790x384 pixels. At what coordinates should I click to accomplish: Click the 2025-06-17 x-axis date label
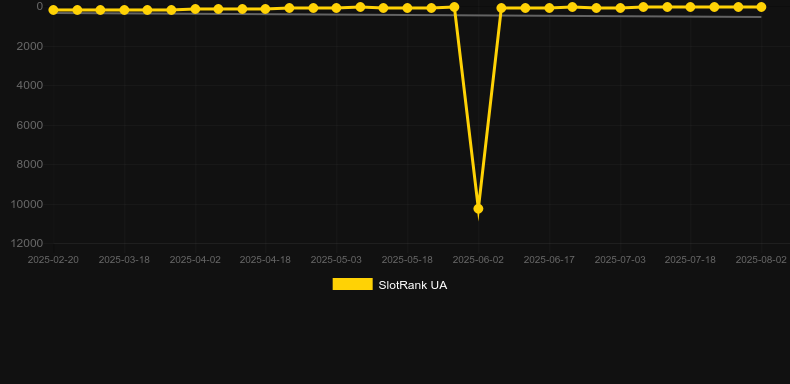click(x=549, y=260)
